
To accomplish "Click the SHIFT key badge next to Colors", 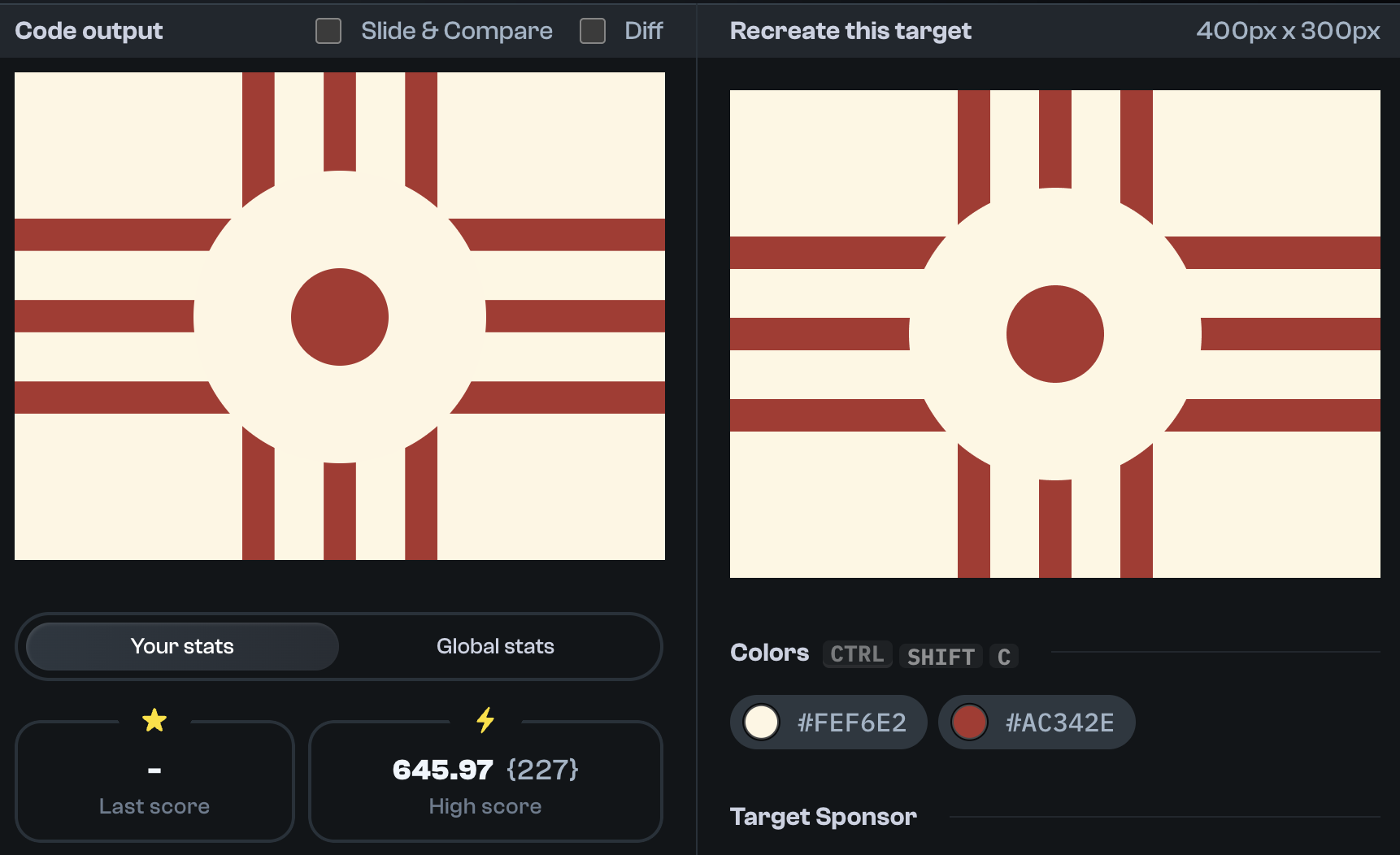I will click(940, 656).
